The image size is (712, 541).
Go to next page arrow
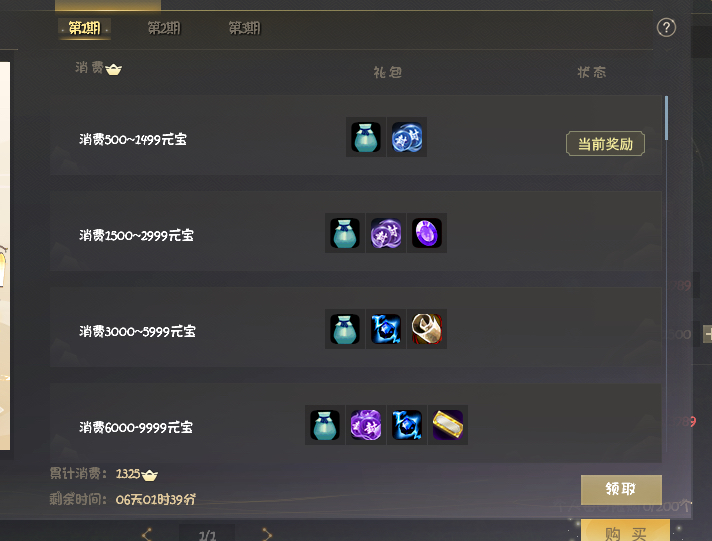pos(267,535)
